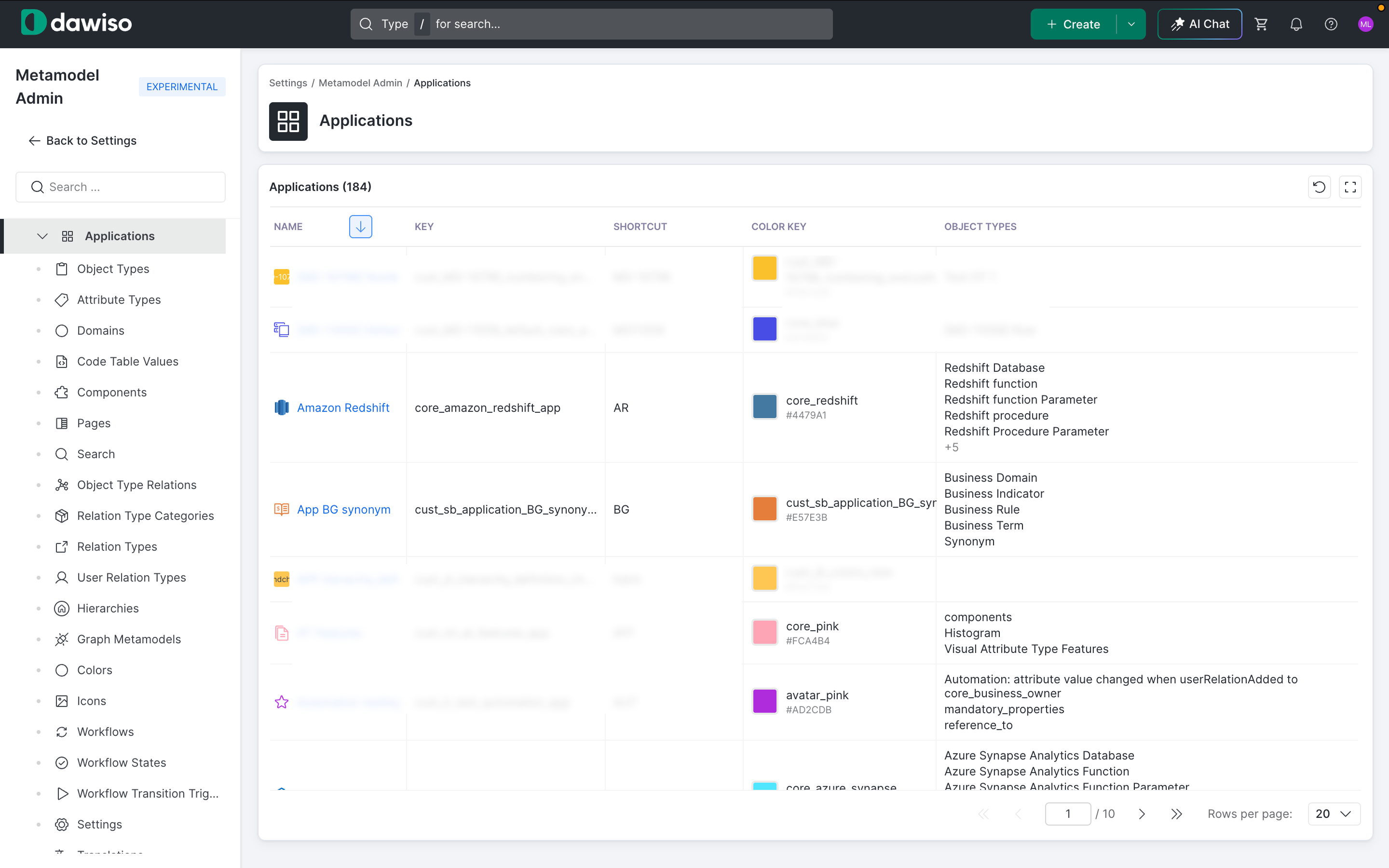Open the ML user avatar menu

[1365, 24]
